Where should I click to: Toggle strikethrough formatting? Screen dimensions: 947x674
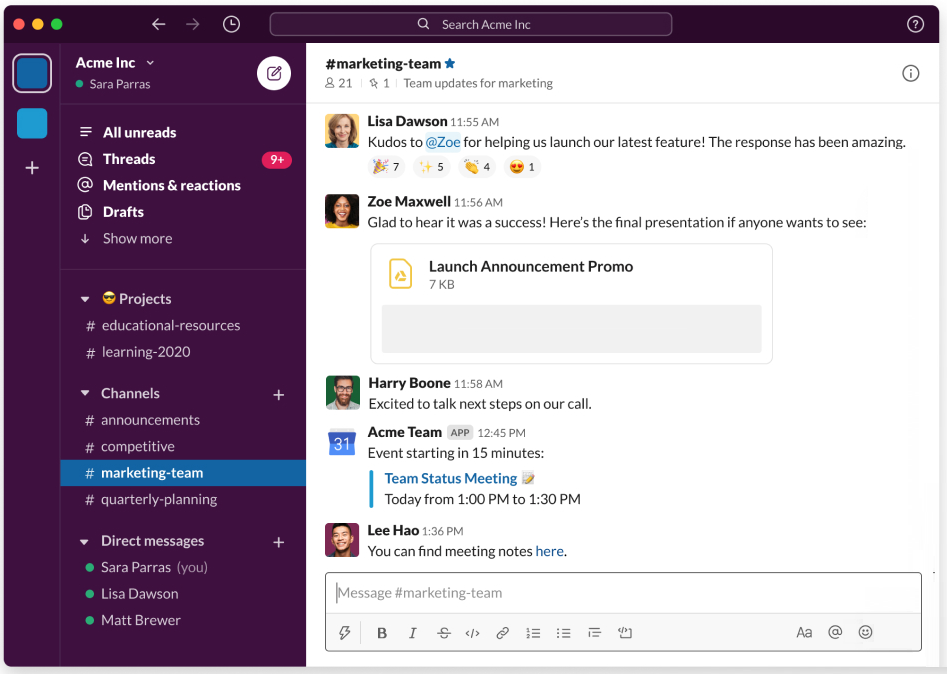coord(444,633)
